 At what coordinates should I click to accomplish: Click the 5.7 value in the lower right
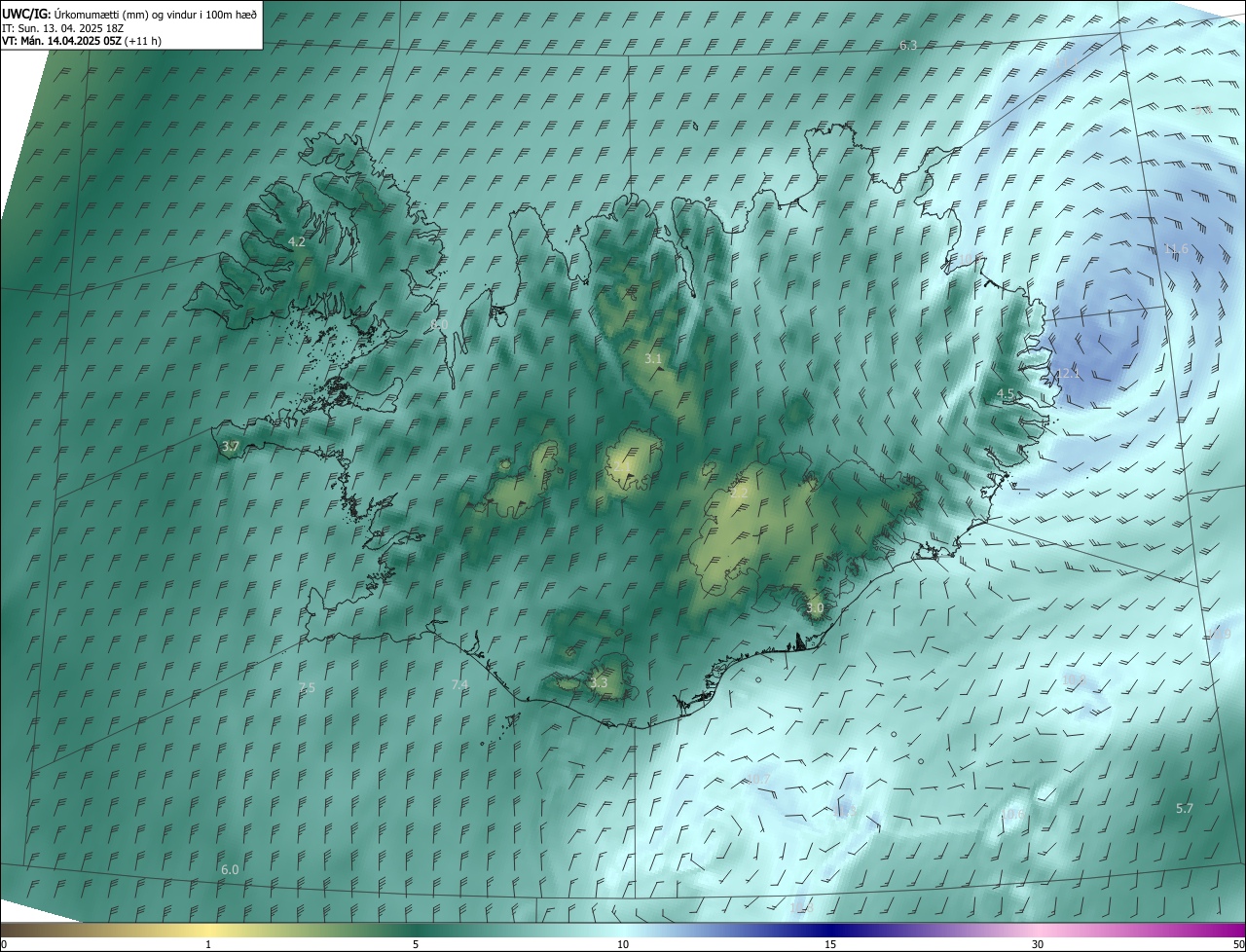pyautogui.click(x=1185, y=809)
